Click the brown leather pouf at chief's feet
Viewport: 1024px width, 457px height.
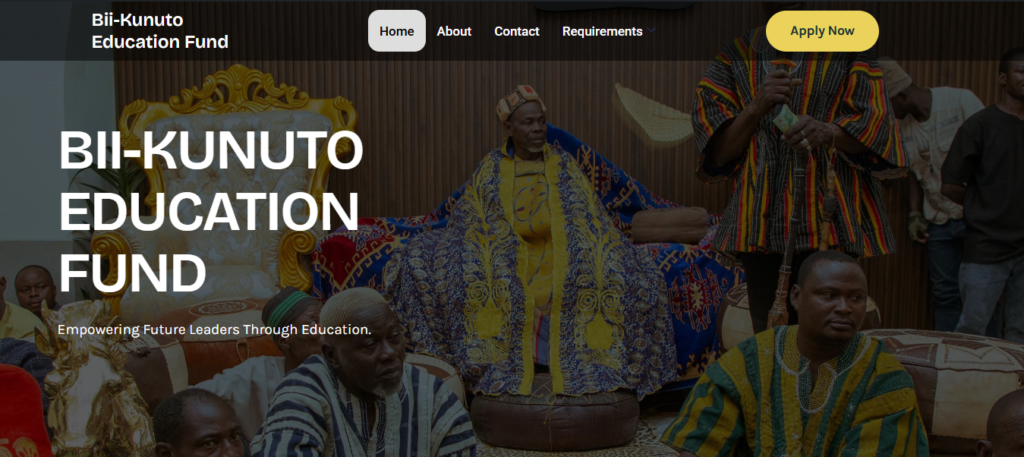click(x=554, y=413)
